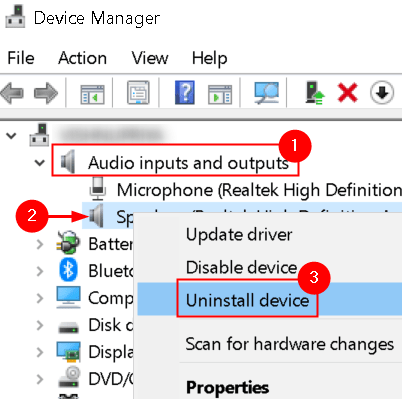
Task: Expand the Bluetooth category chevron
Action: (x=40, y=271)
